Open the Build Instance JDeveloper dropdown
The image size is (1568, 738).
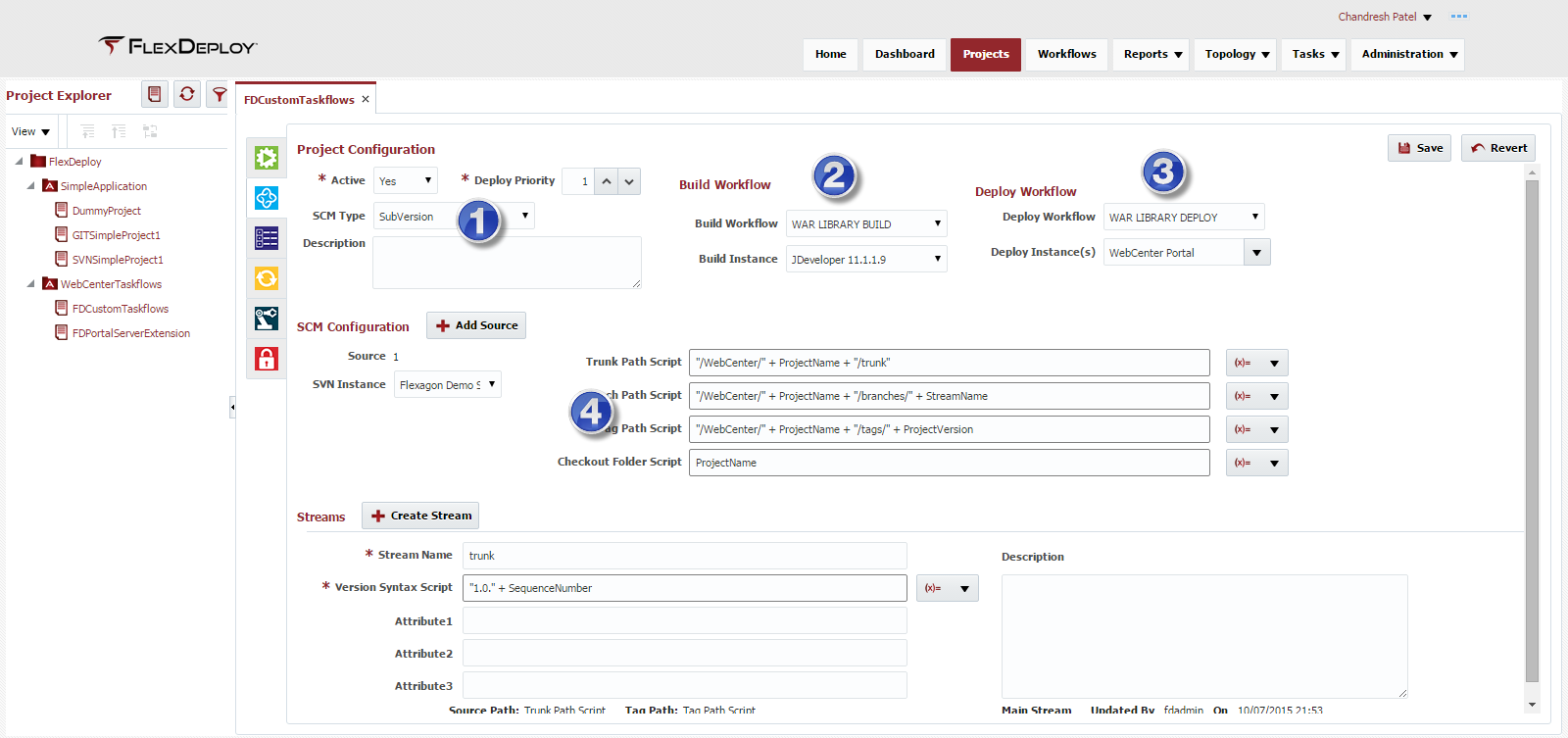[x=866, y=259]
